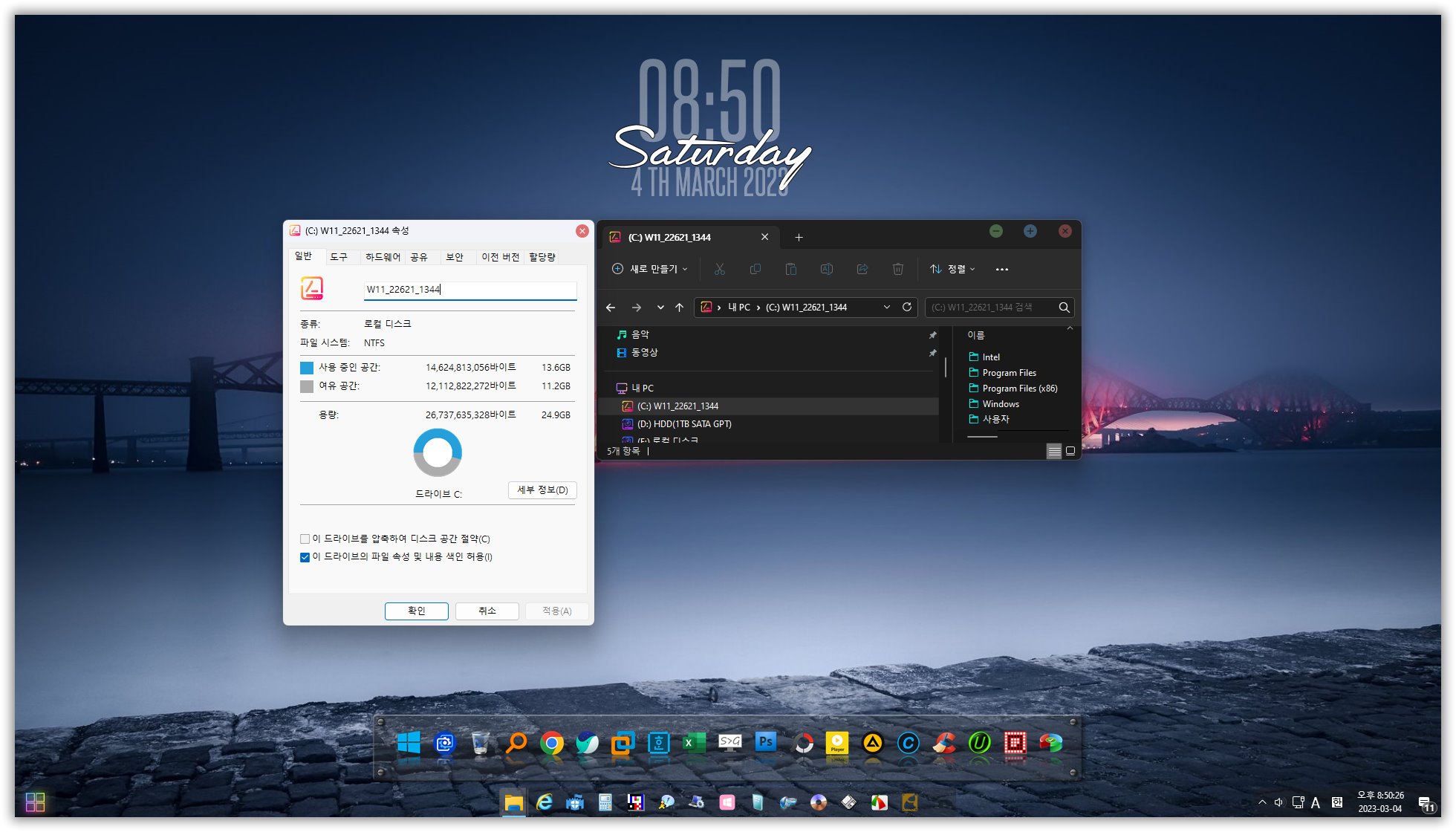
Task: Click the Copy icon in Explorer toolbar
Action: 755,269
